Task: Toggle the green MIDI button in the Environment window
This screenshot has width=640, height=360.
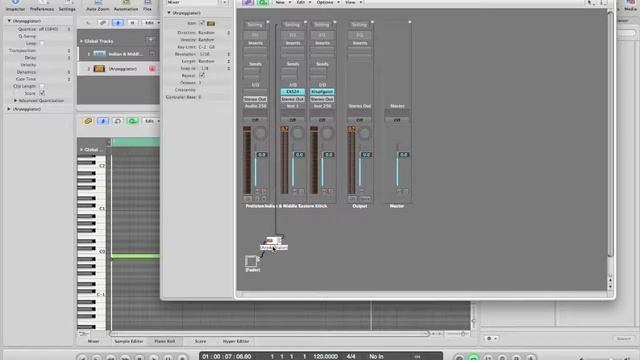Action: [263, 2]
